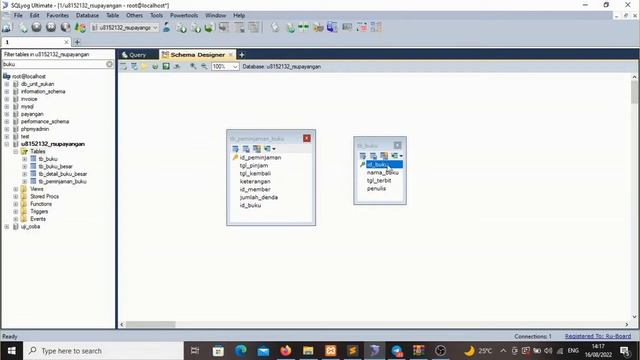
Task: Collapse the u8152132_rsupayangan database node
Action: click(7, 144)
